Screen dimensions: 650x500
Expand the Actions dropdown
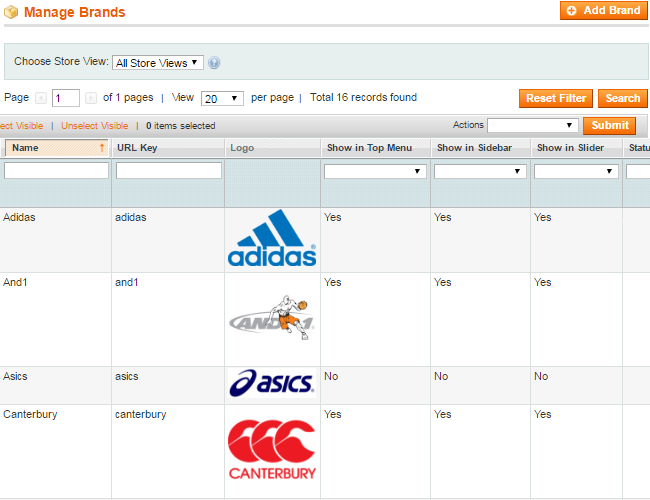[x=532, y=126]
